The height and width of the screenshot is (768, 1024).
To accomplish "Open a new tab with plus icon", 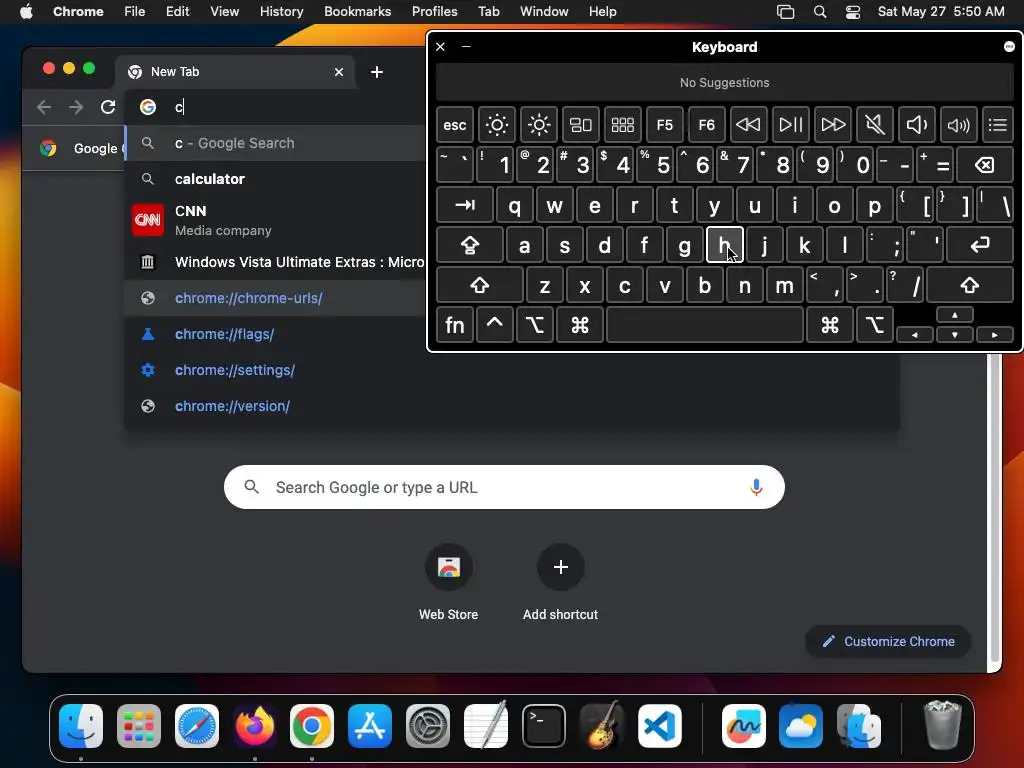I will coord(377,72).
